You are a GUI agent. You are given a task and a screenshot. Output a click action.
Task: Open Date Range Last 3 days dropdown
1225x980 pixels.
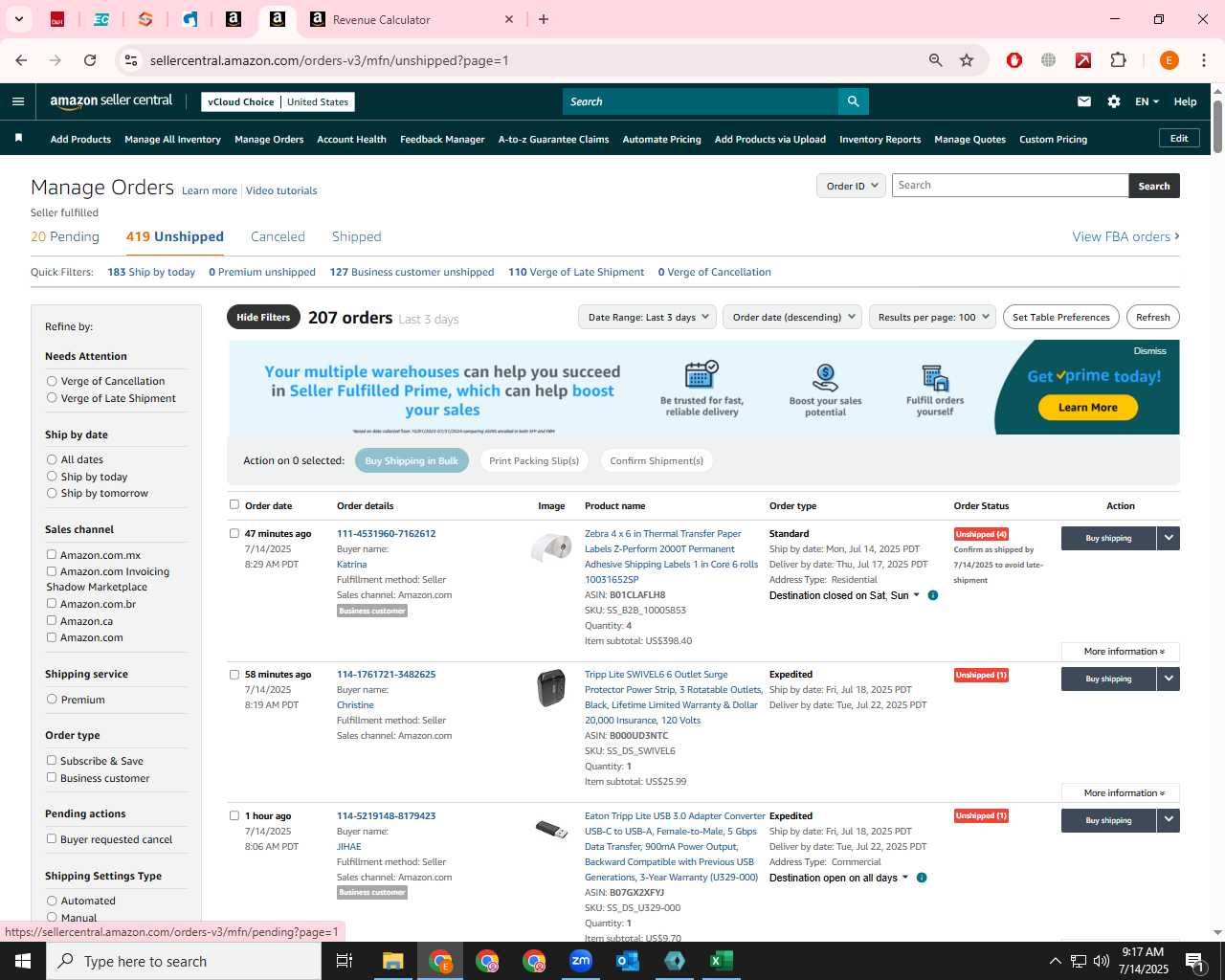click(647, 317)
